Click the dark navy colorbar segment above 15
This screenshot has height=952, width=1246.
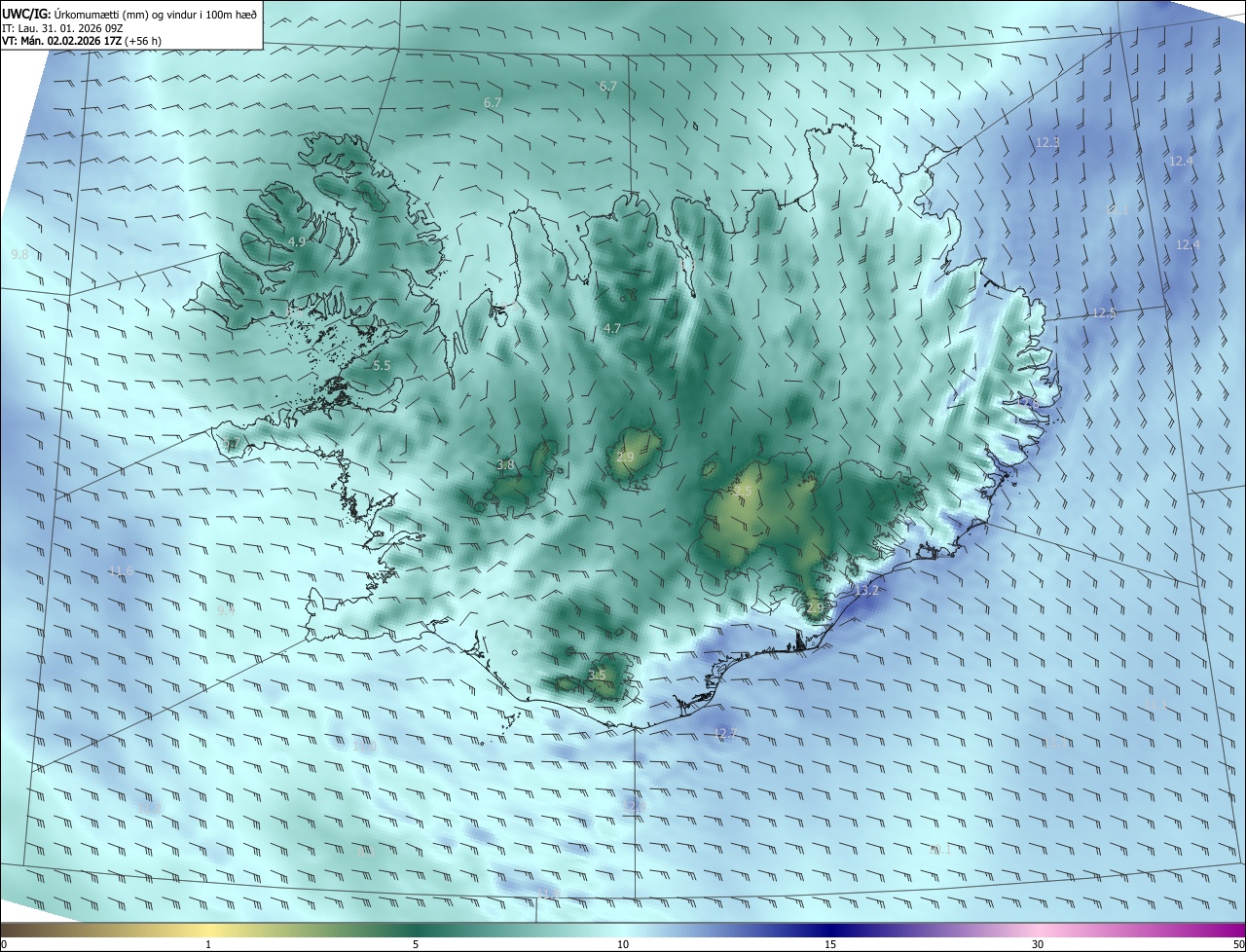[830, 931]
